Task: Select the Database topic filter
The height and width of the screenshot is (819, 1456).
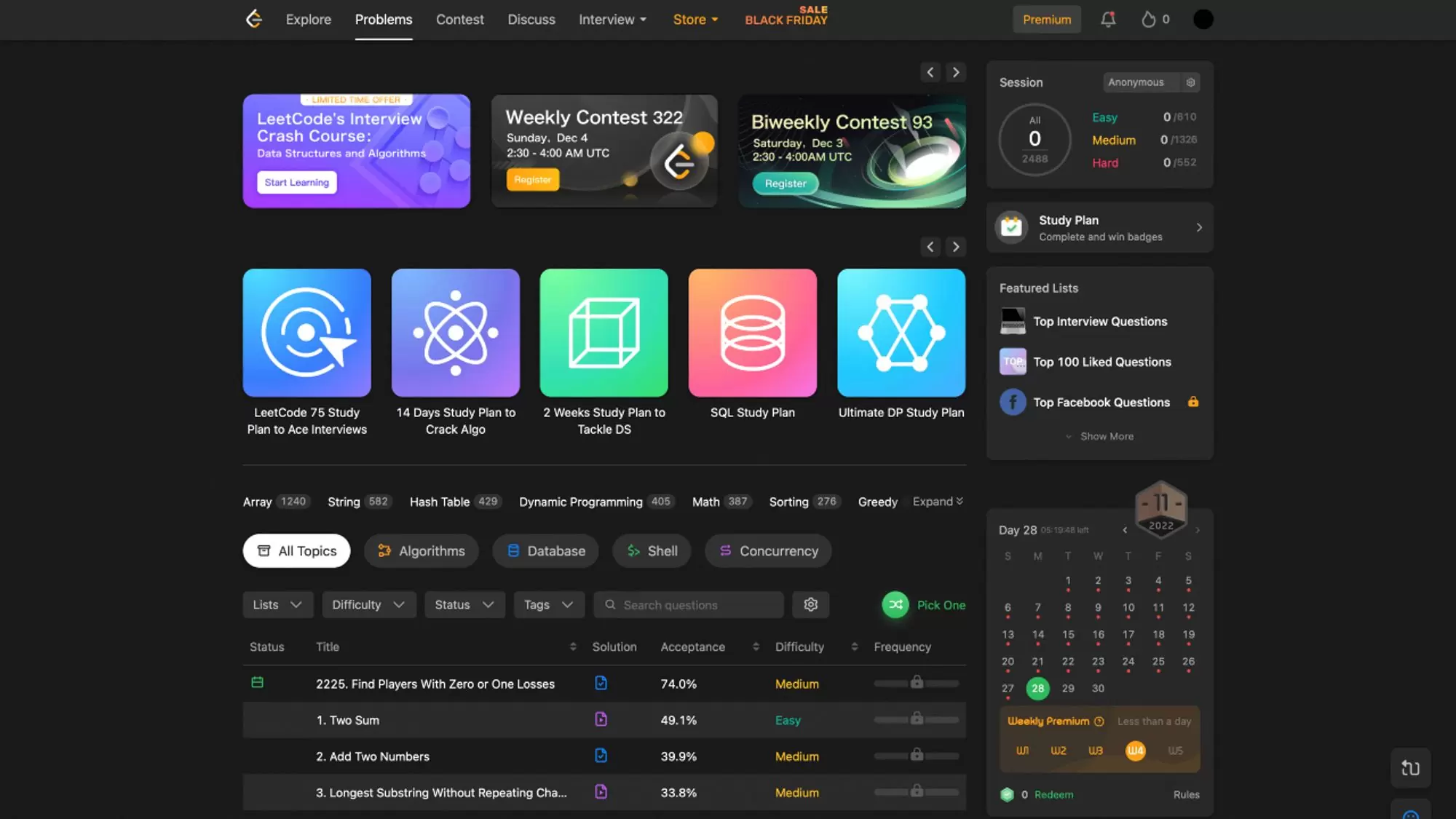Action: 545,551
